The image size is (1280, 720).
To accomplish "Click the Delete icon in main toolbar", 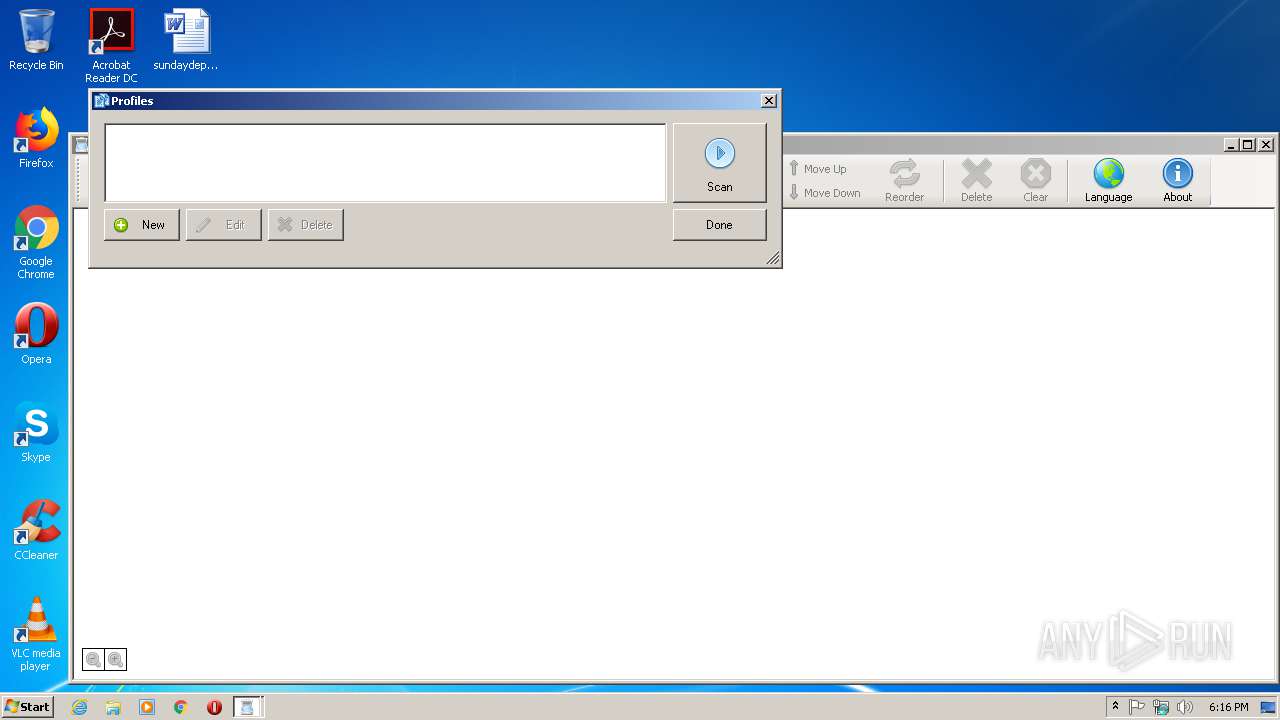I will tap(976, 181).
